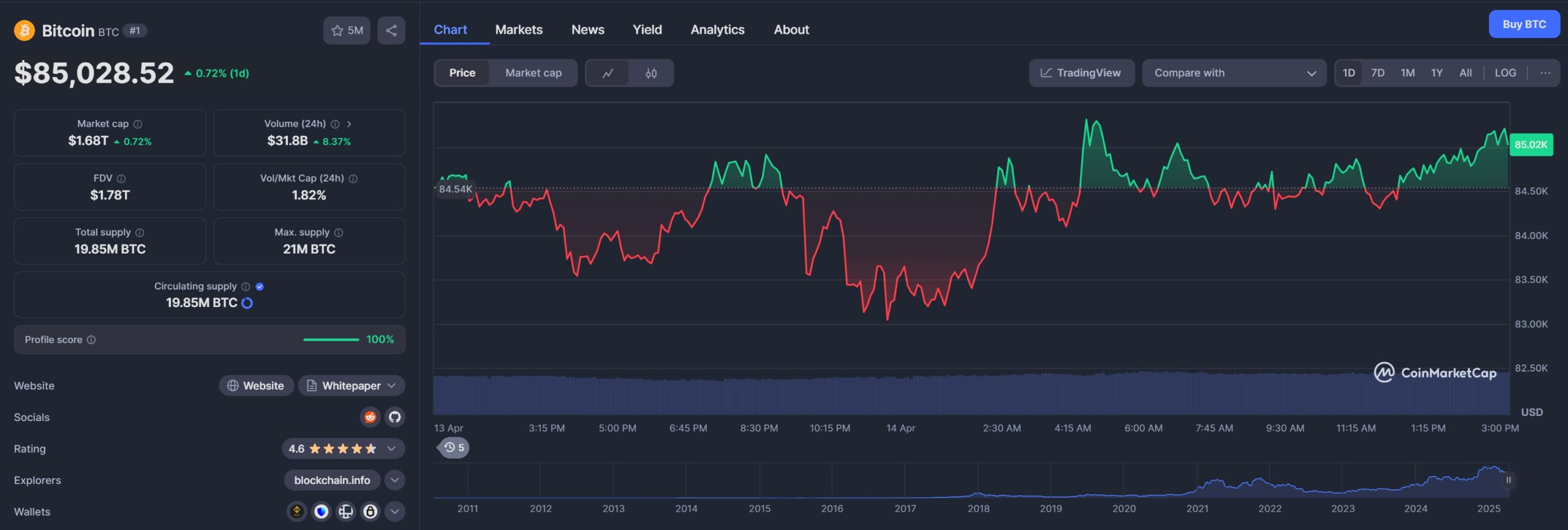
Task: Click the $85,028.52 price value
Action: tap(94, 73)
